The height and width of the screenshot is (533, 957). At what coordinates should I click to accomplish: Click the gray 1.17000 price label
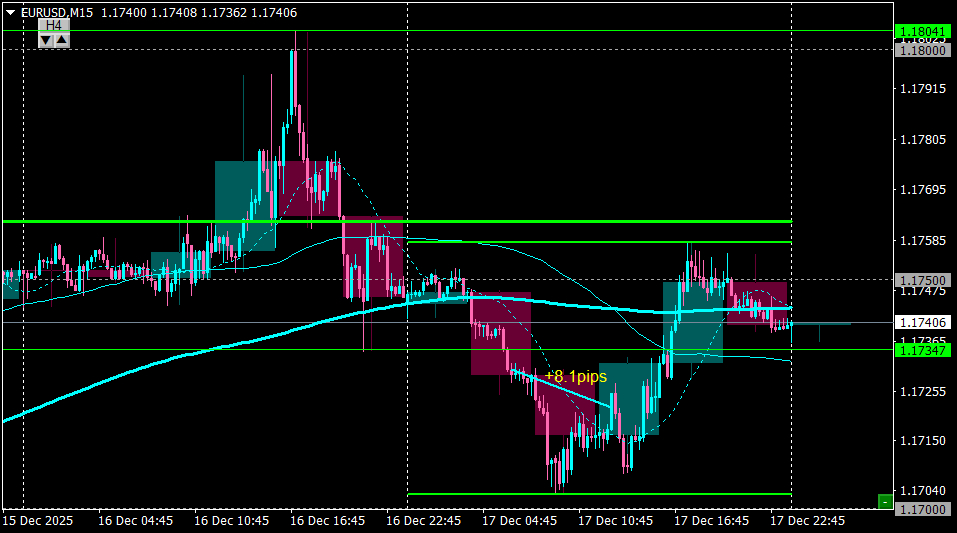(923, 509)
